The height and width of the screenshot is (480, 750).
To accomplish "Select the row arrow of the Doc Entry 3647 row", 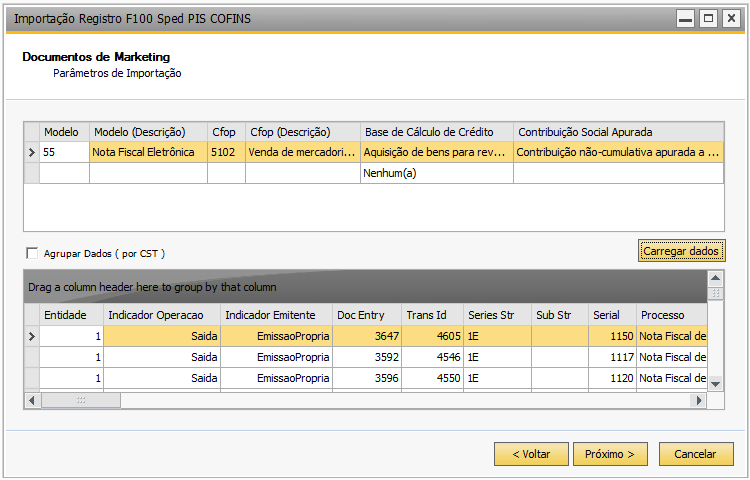I will click(x=32, y=336).
